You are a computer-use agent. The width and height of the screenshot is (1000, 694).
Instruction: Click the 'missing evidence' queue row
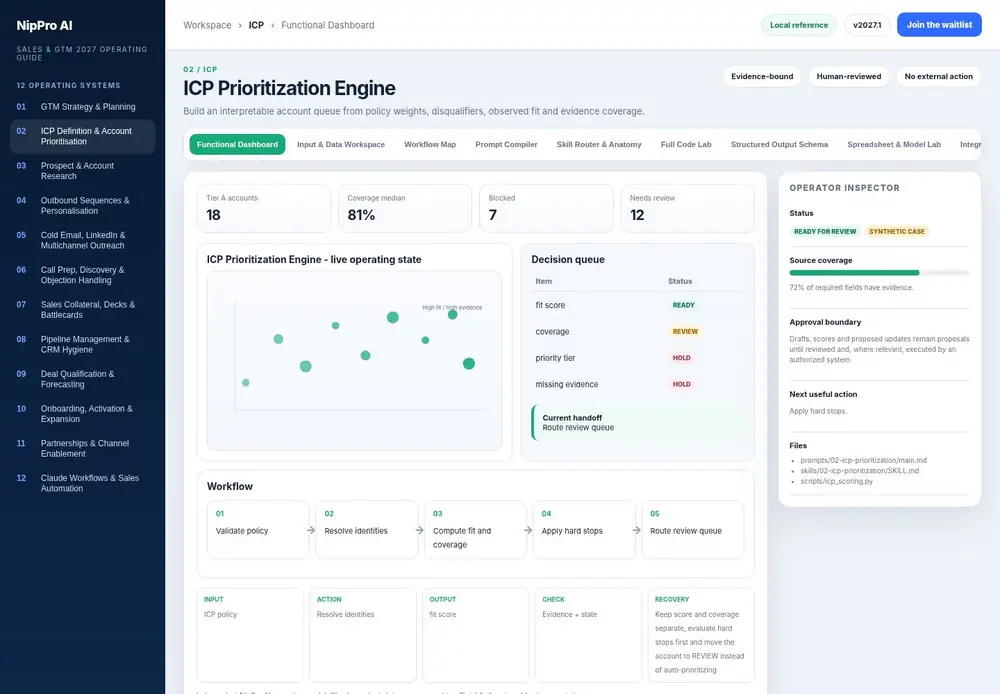point(638,384)
